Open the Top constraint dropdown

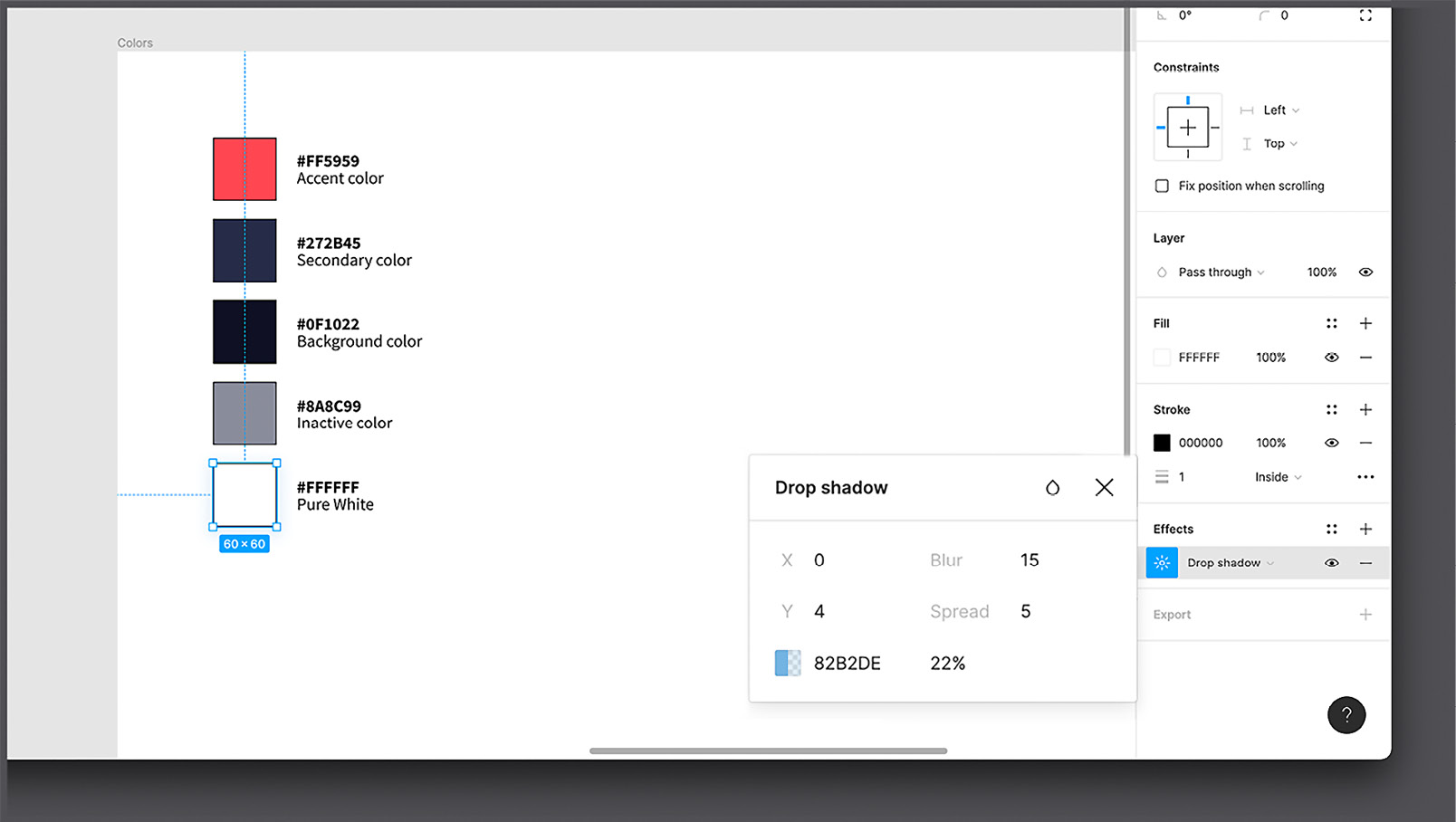(1278, 143)
